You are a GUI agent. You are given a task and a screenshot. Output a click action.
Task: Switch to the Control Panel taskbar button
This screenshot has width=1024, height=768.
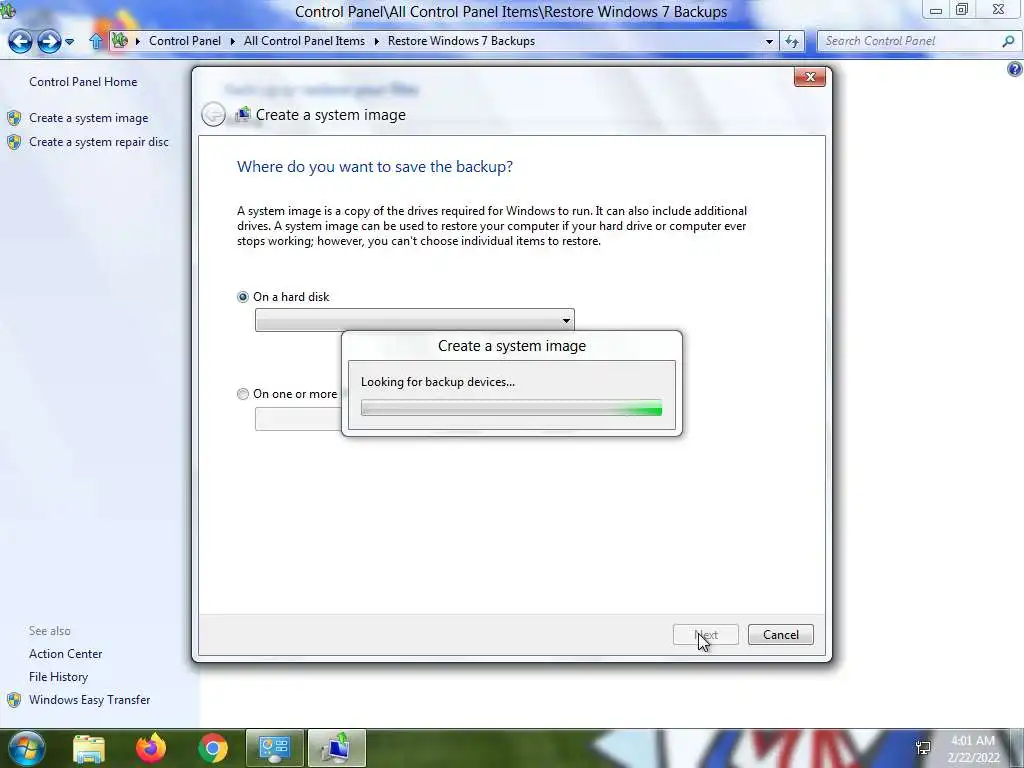274,748
